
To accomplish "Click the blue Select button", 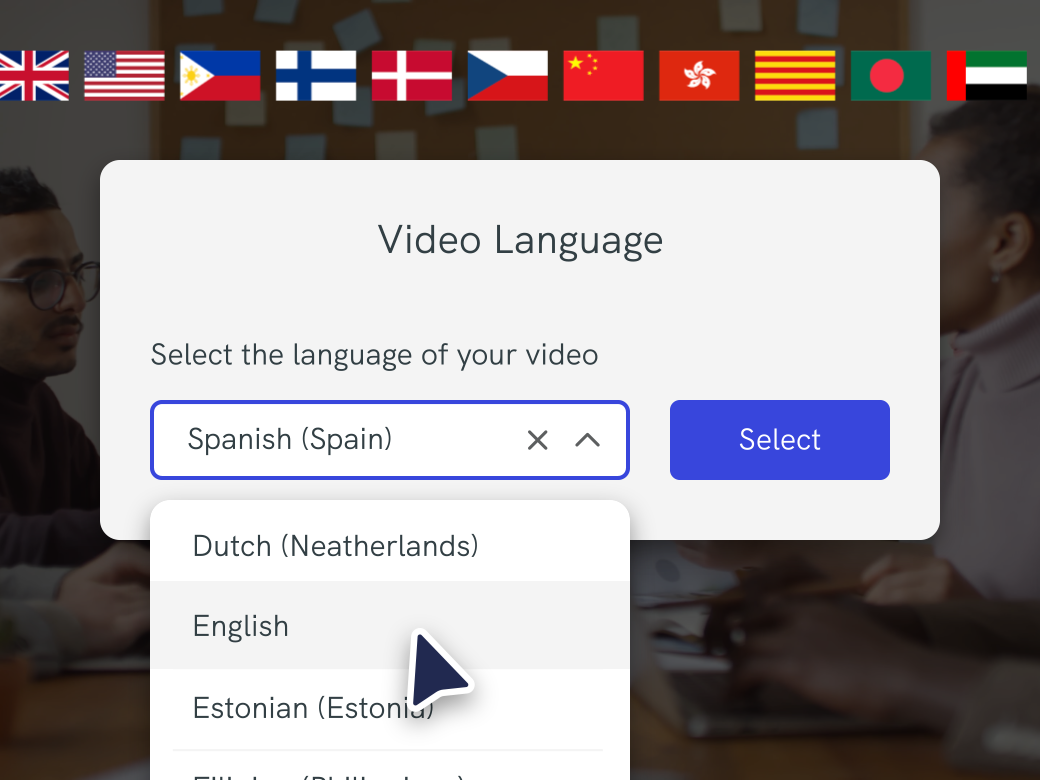I will click(x=779, y=440).
